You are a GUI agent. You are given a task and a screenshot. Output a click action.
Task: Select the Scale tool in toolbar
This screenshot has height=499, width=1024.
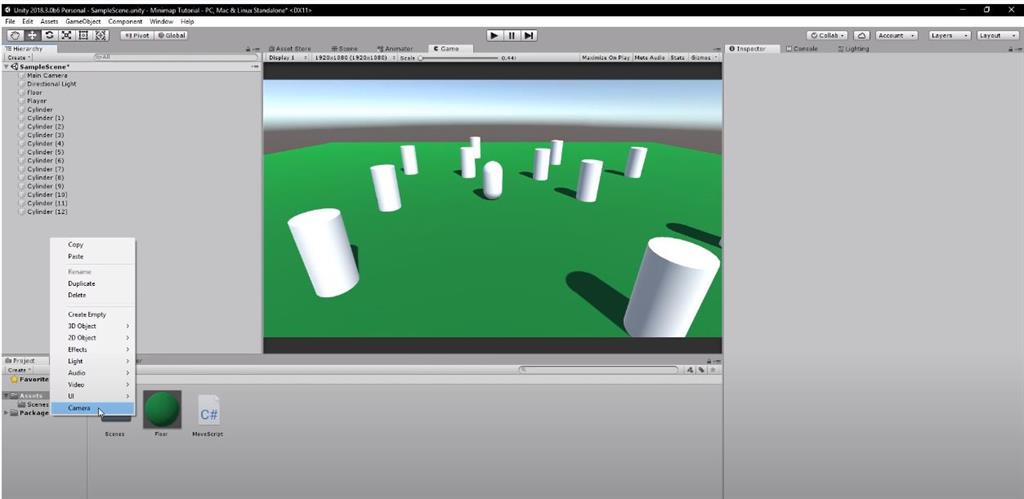coord(66,35)
